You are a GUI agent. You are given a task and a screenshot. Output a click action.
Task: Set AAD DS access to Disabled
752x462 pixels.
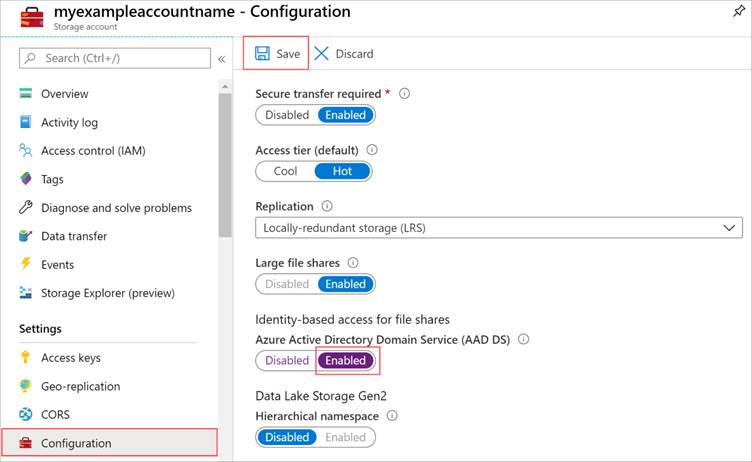pyautogui.click(x=287, y=360)
